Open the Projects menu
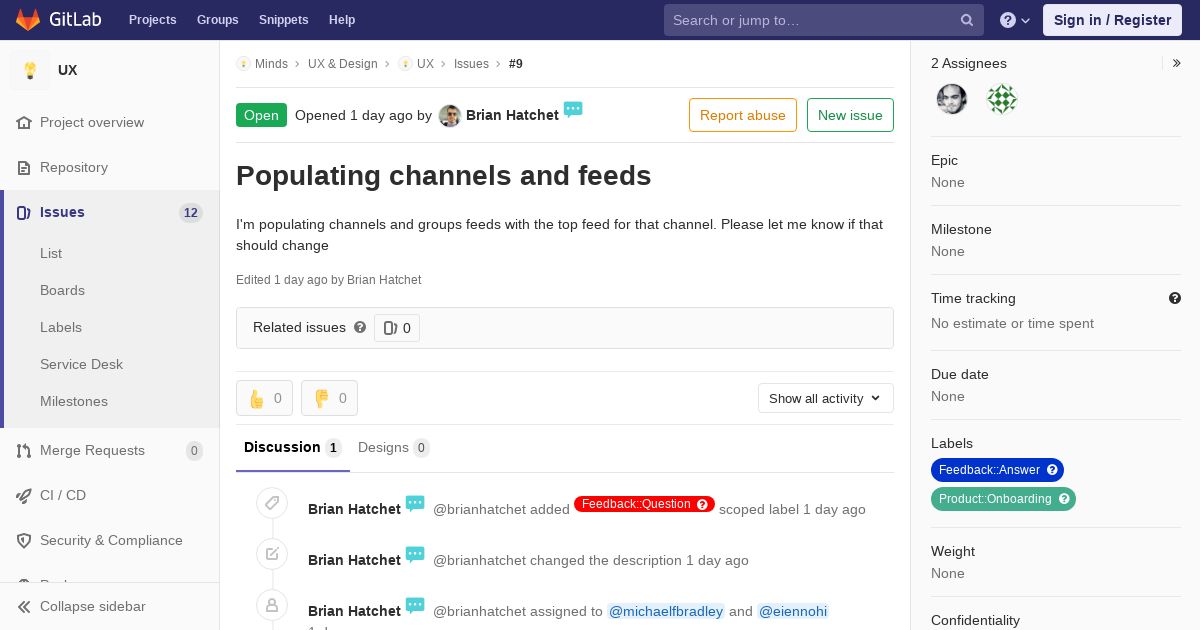Screen dimensions: 1200x630 (x=152, y=20)
